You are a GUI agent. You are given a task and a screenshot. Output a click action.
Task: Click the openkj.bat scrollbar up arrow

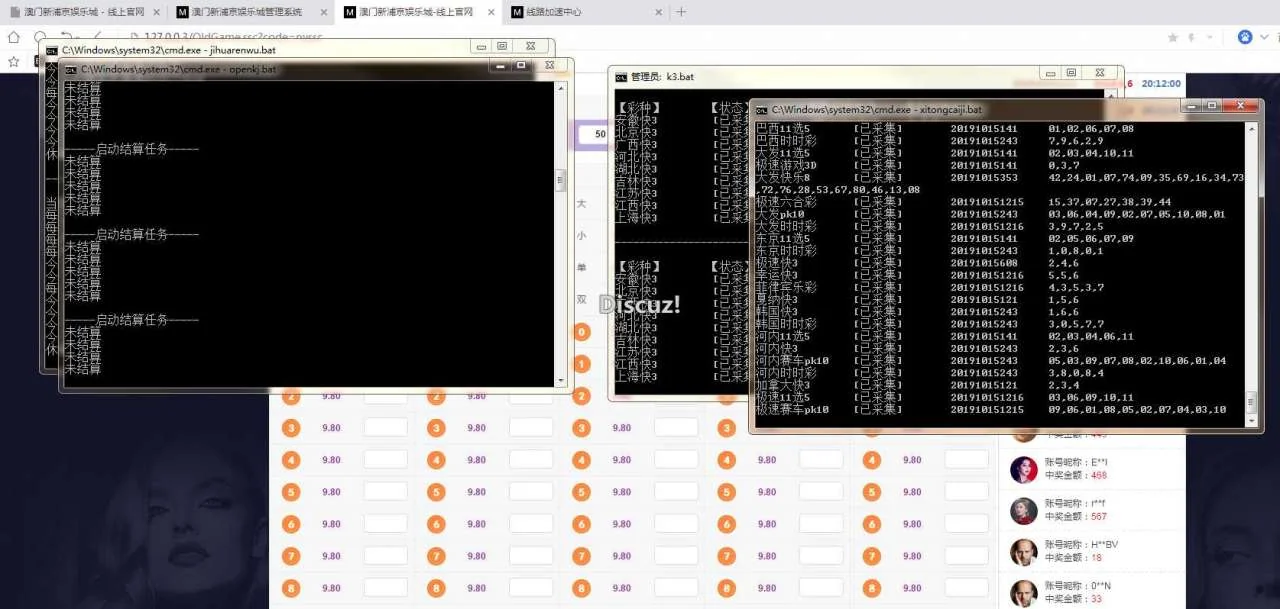click(561, 88)
